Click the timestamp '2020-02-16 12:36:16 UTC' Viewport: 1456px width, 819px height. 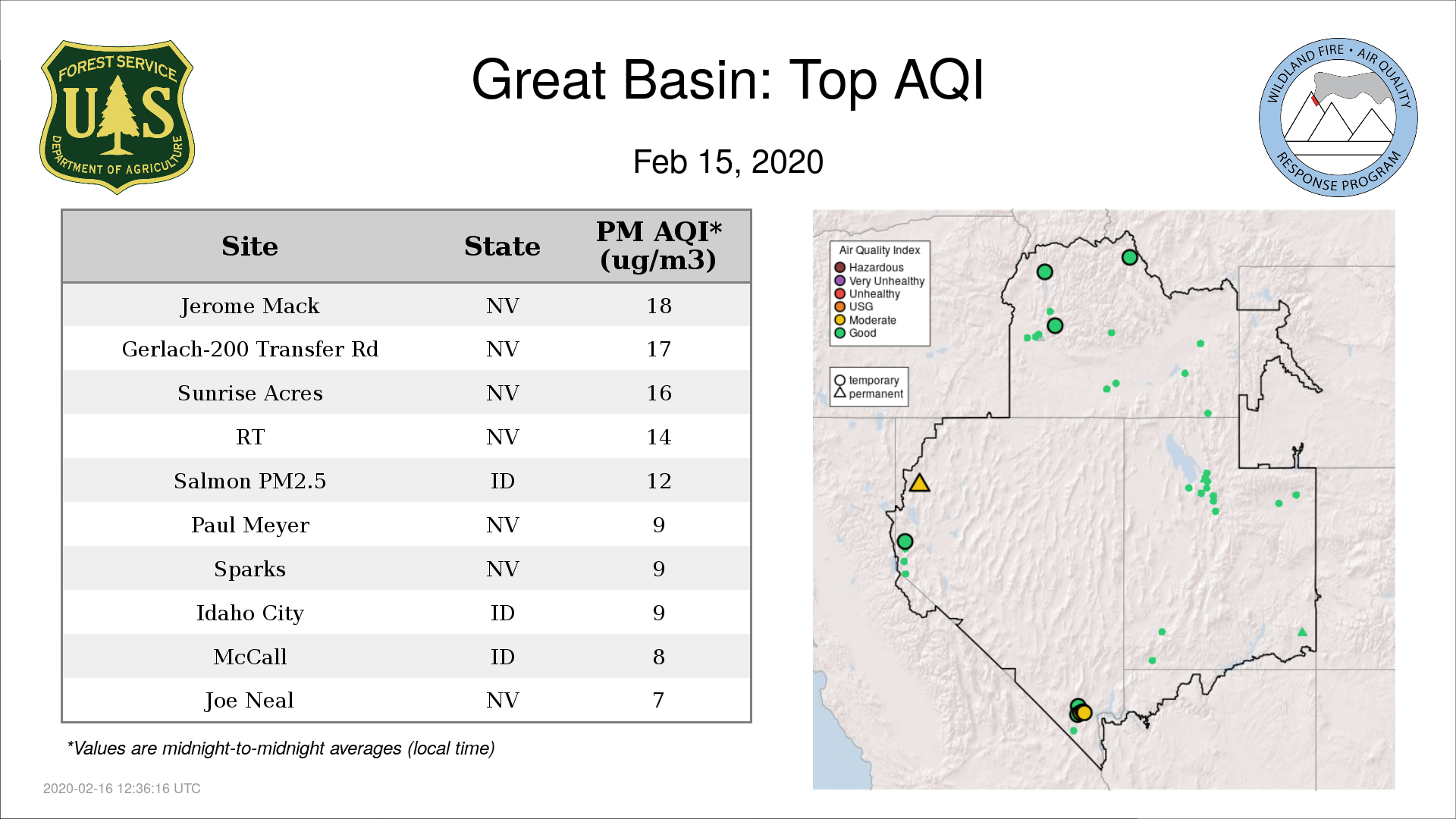coord(121,789)
